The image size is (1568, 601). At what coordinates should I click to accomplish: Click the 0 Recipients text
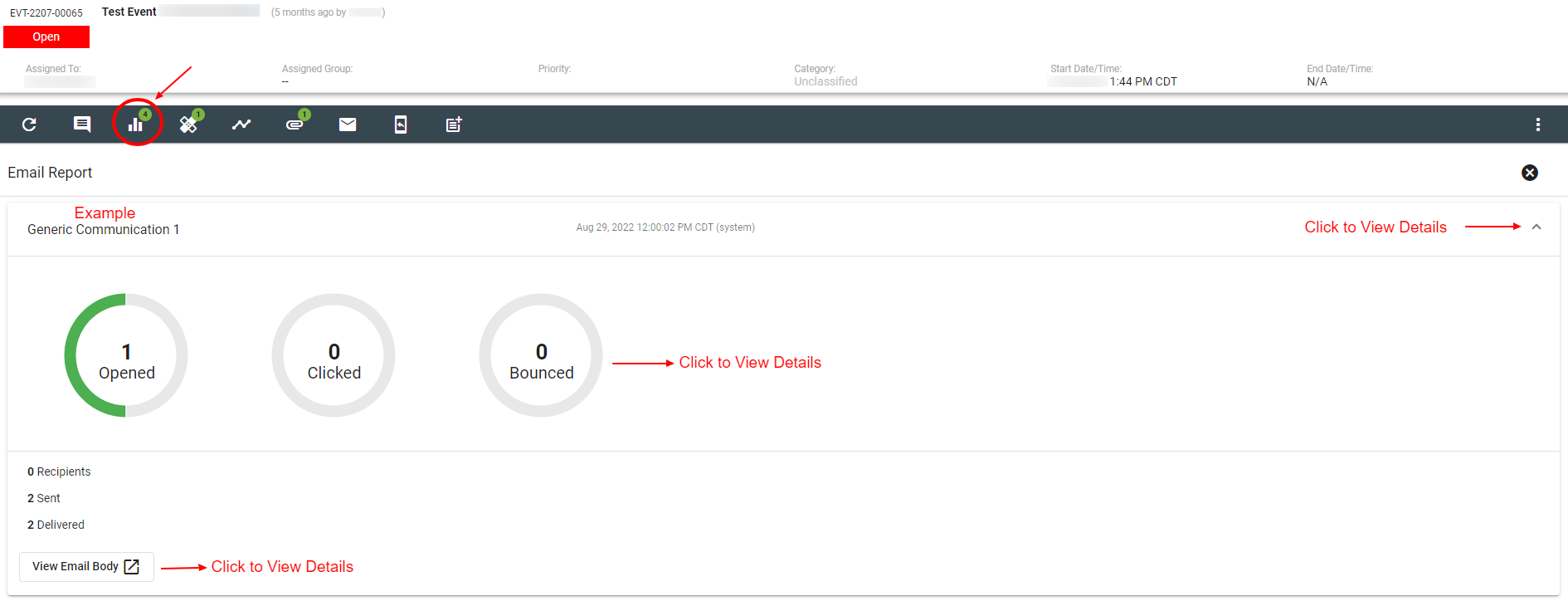pyautogui.click(x=59, y=472)
